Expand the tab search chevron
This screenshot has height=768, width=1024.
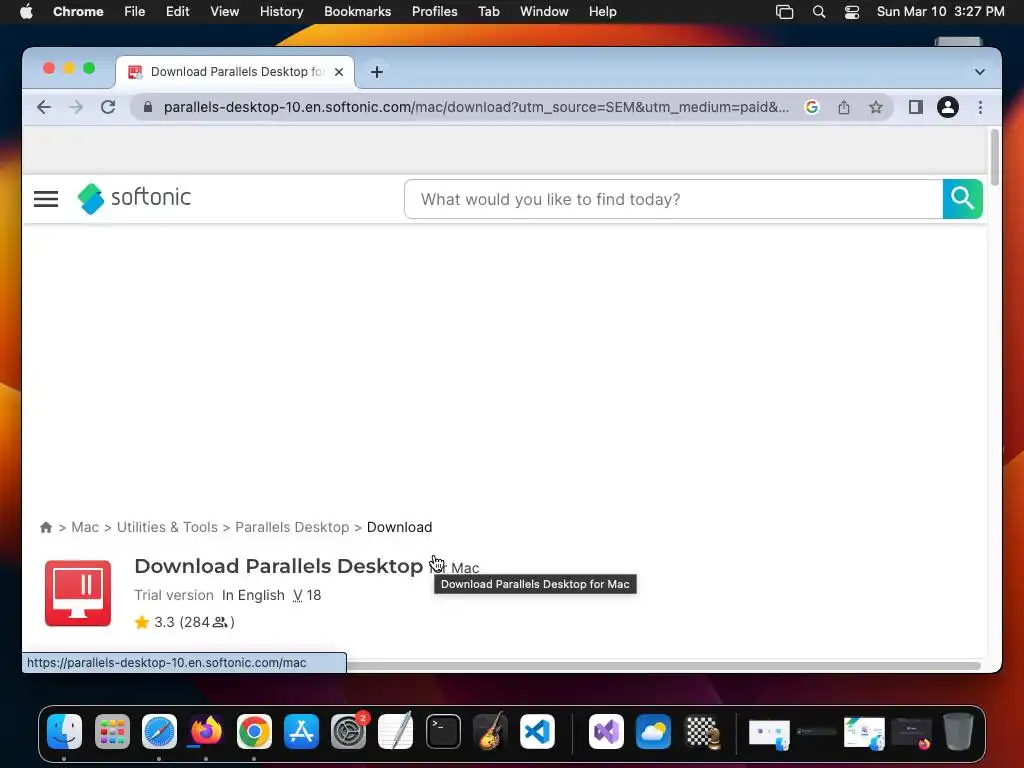pyautogui.click(x=980, y=72)
